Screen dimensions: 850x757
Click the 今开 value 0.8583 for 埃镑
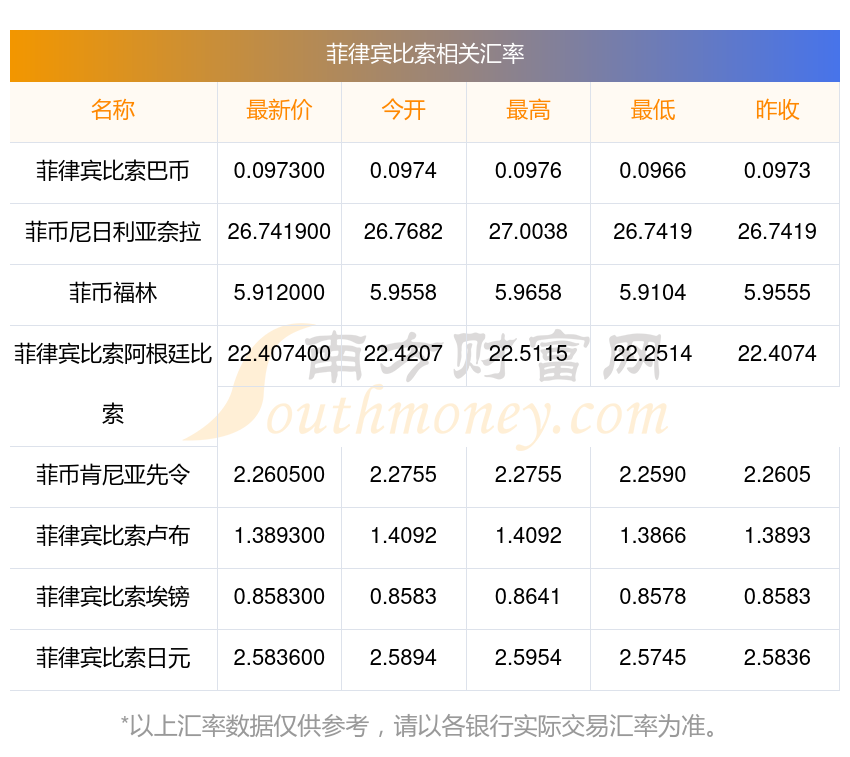click(403, 597)
